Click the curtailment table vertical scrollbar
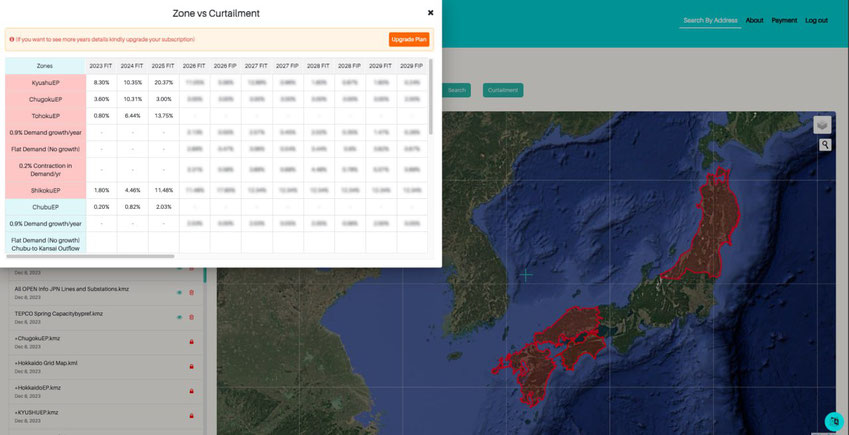 tap(430, 96)
